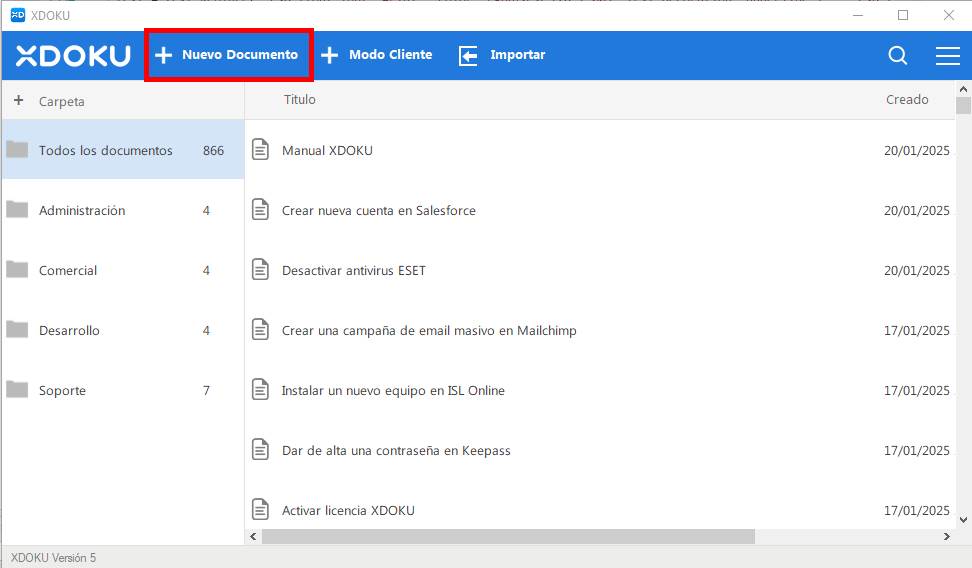Image resolution: width=972 pixels, height=568 pixels.
Task: Open the Comercial folder
Action: tap(123, 270)
